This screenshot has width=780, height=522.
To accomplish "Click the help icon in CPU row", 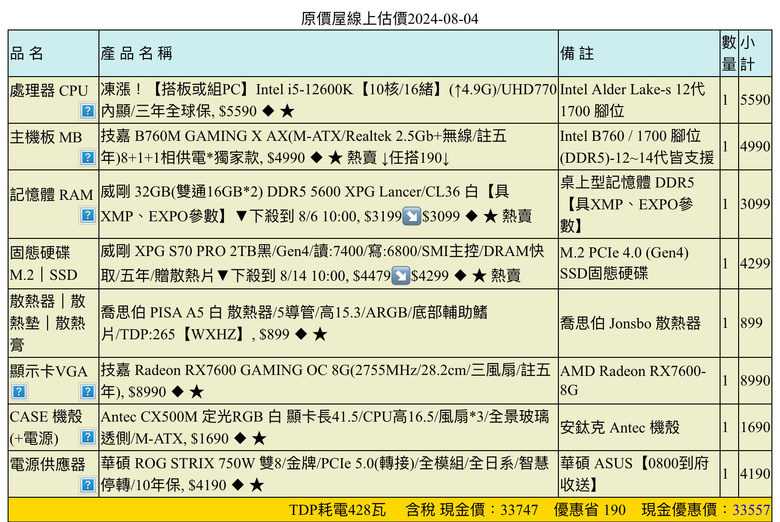I will click(x=88, y=110).
